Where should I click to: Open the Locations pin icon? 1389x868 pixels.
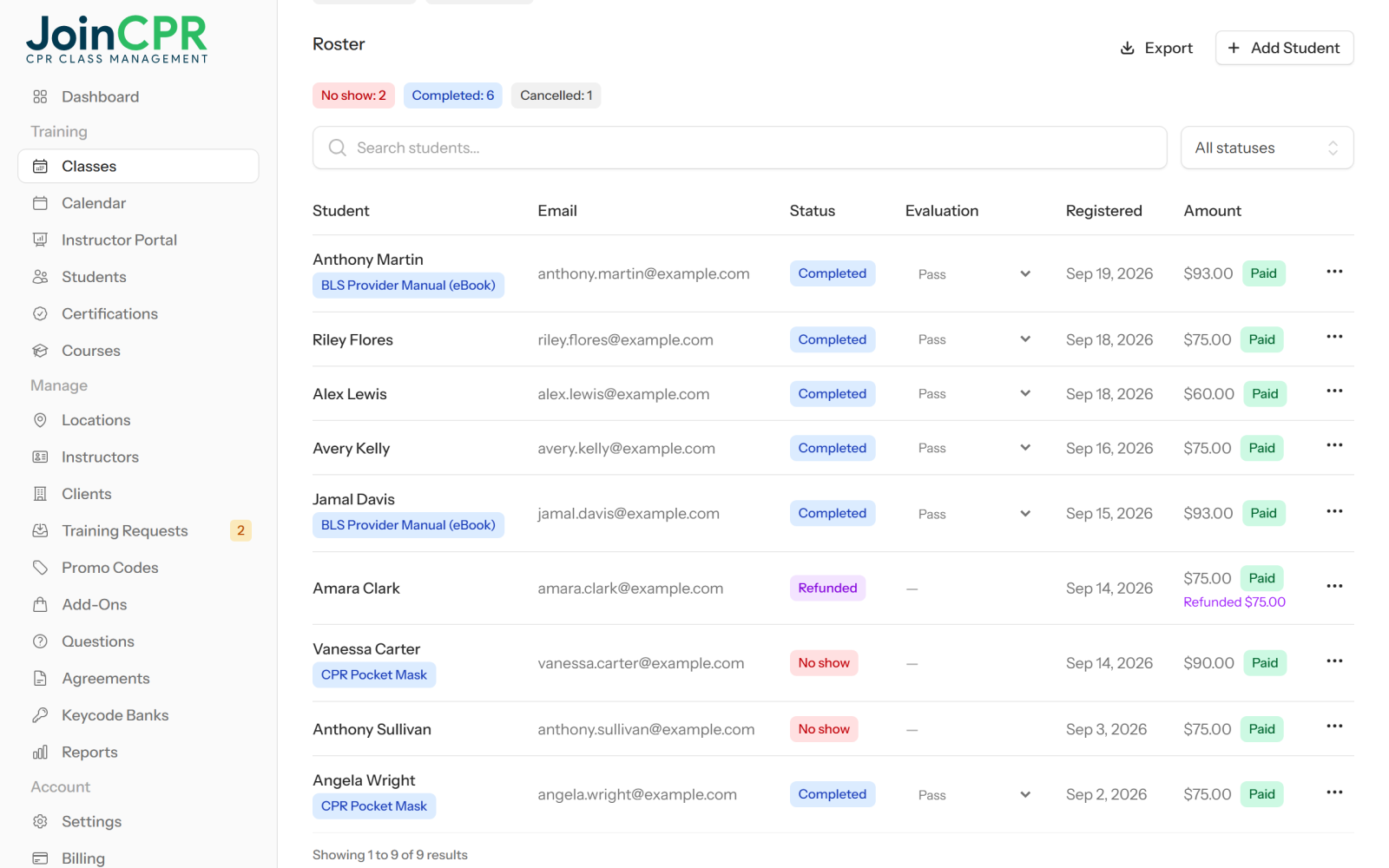[x=40, y=420]
